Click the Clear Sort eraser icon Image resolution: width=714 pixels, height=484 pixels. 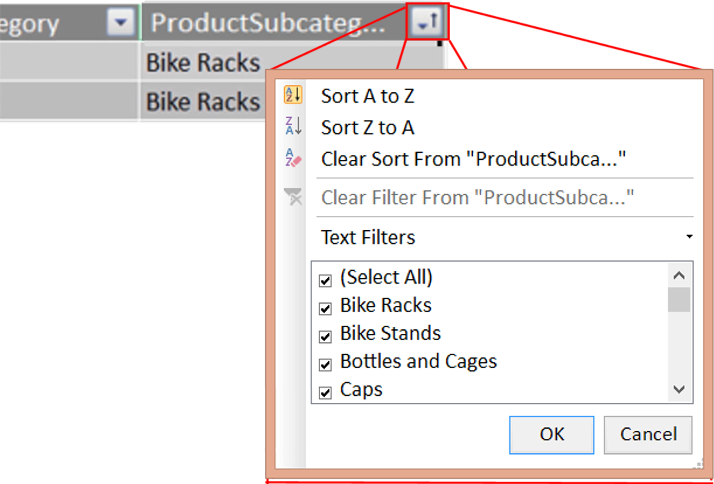pyautogui.click(x=293, y=158)
